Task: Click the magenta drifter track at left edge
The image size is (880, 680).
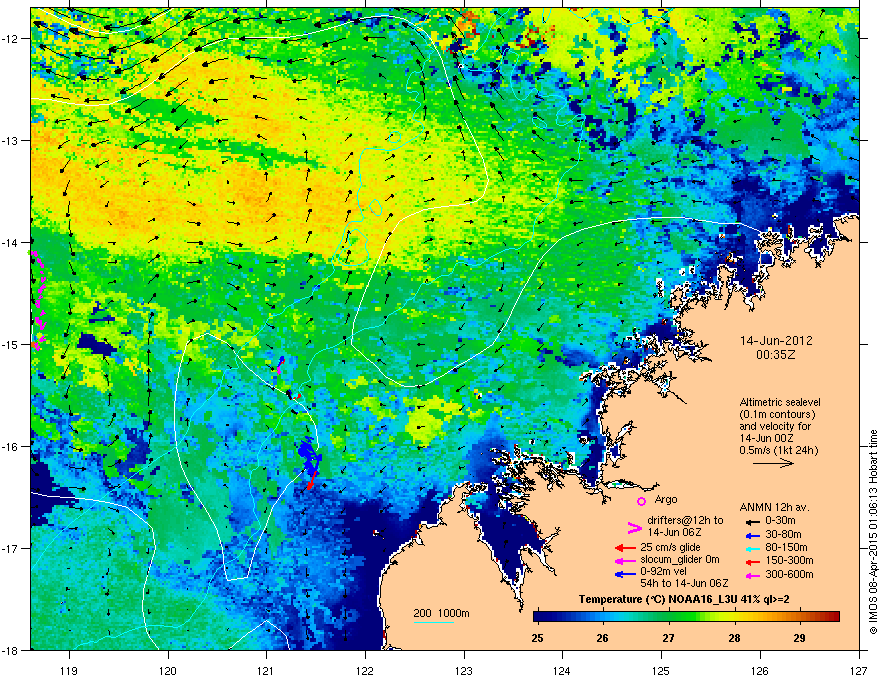Action: [x=38, y=301]
